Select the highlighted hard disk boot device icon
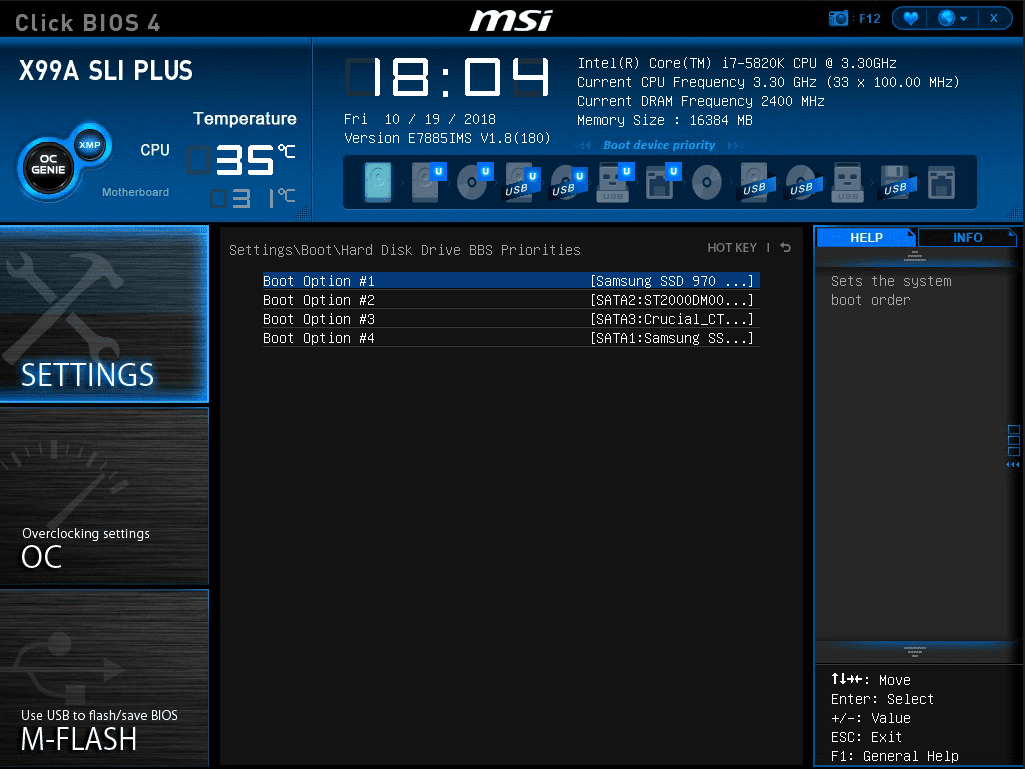 (x=378, y=182)
